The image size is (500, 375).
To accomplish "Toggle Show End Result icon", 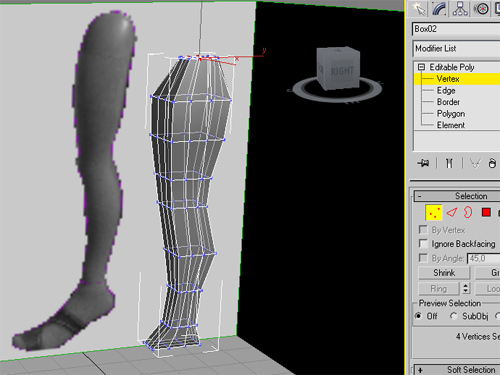I will click(x=449, y=163).
